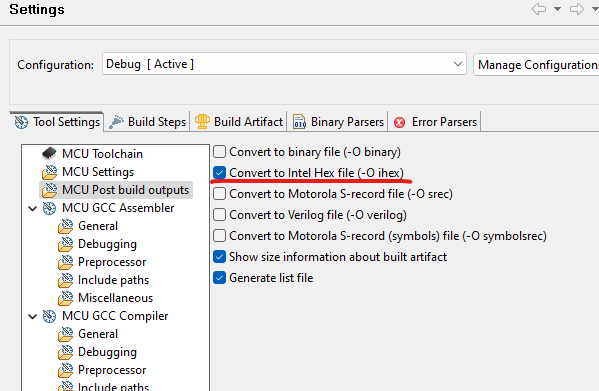Click the MCU GCC Assembler tool icon
The width and height of the screenshot is (599, 391).
49,208
